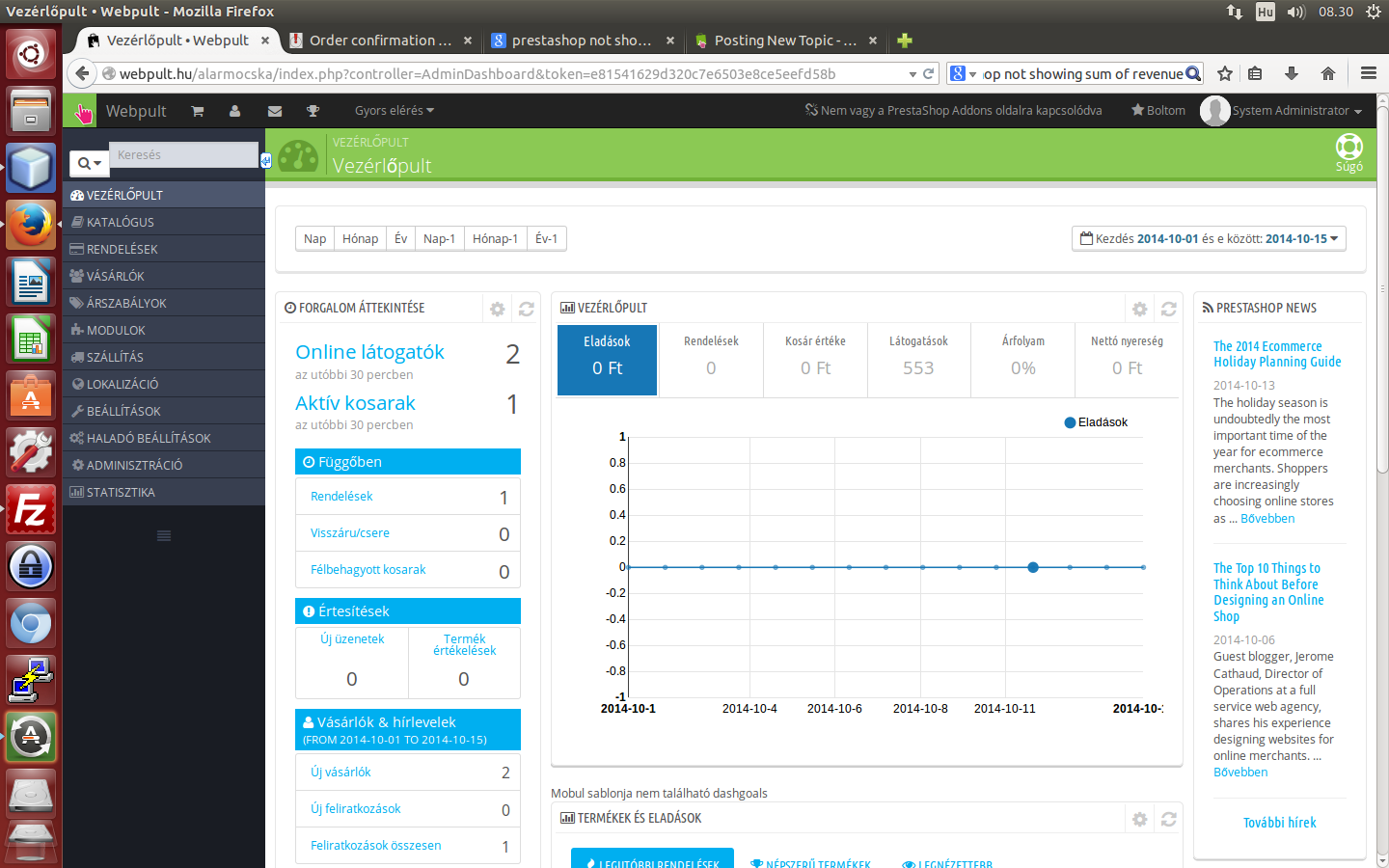The width and height of the screenshot is (1389, 868).
Task: Open the Ubuntu Dash home button
Action: point(31,53)
